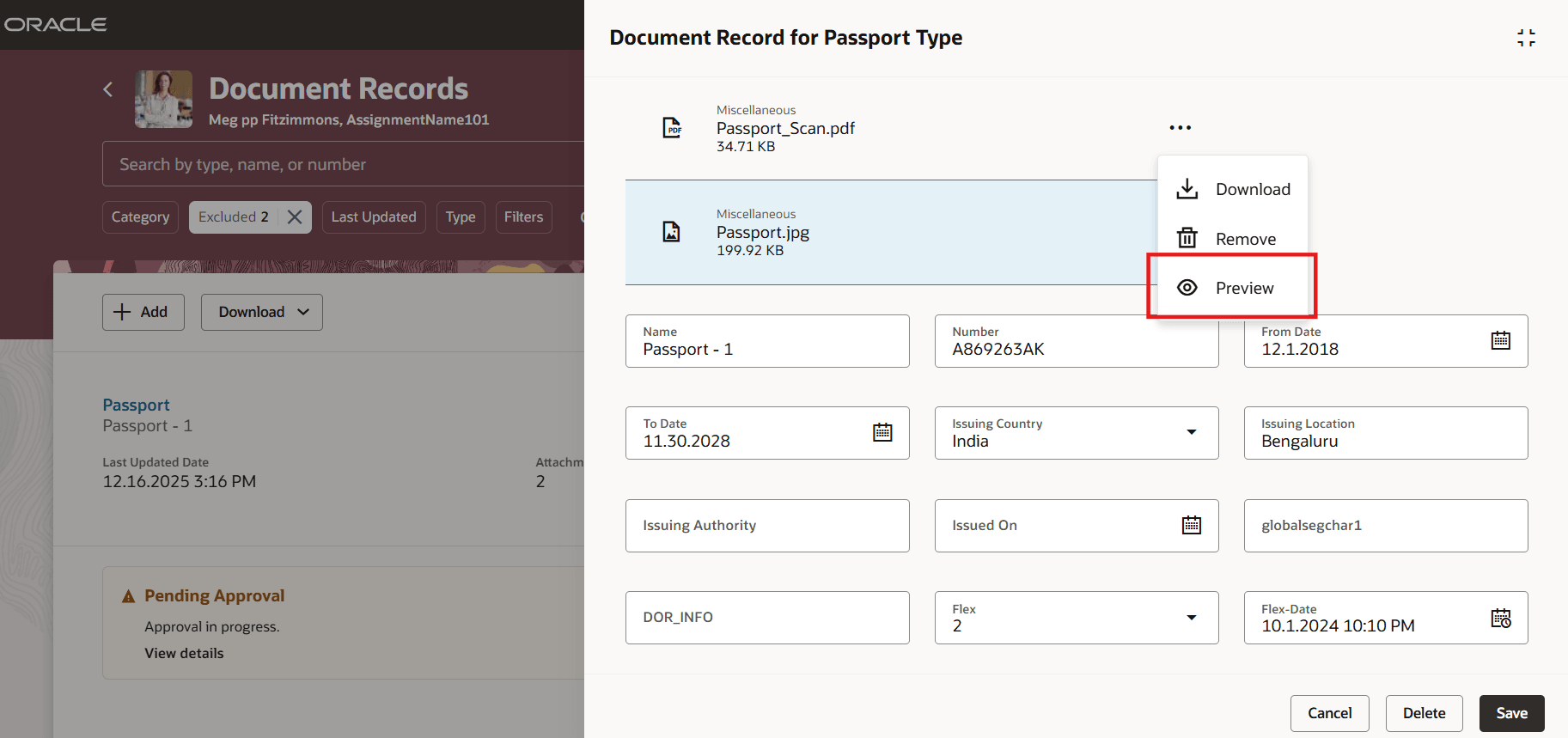Click the Flex-Date value 10.1.2024 10:10 PM
The image size is (1568, 738).
1338,625
